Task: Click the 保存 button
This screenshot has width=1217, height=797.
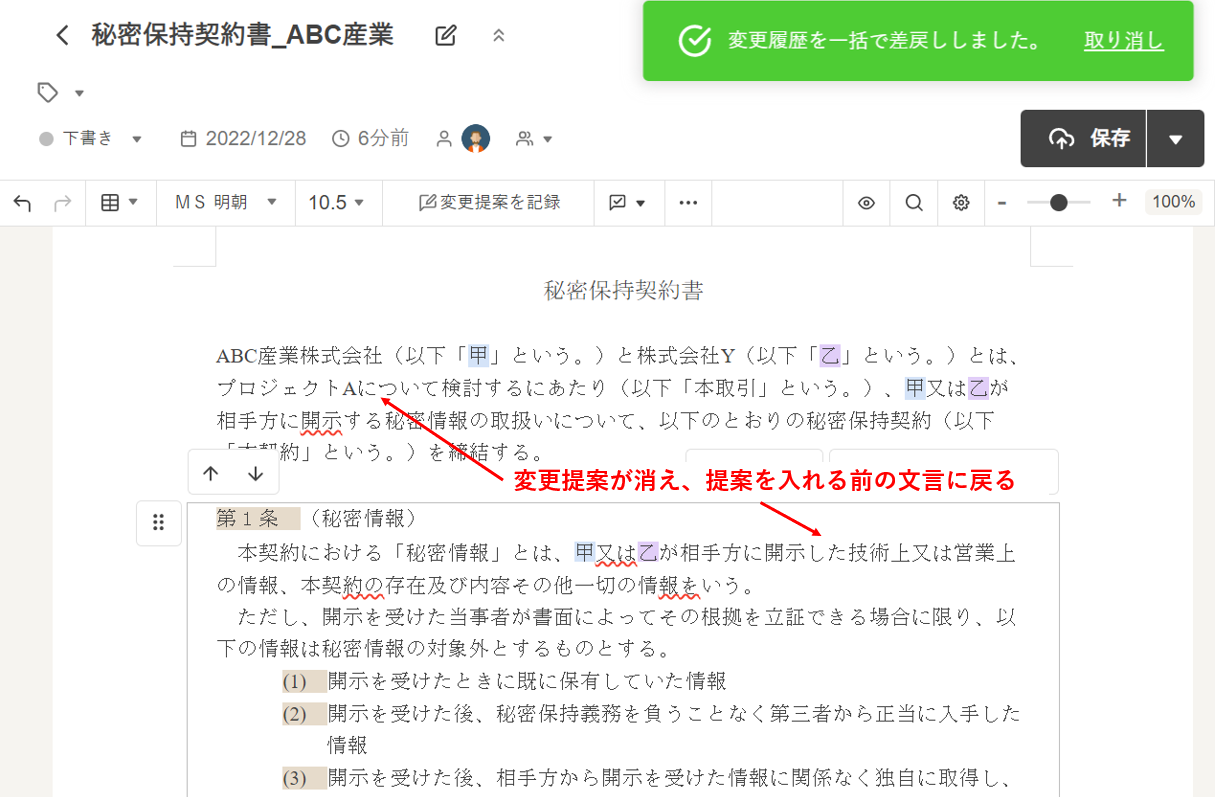Action: pyautogui.click(x=1084, y=139)
